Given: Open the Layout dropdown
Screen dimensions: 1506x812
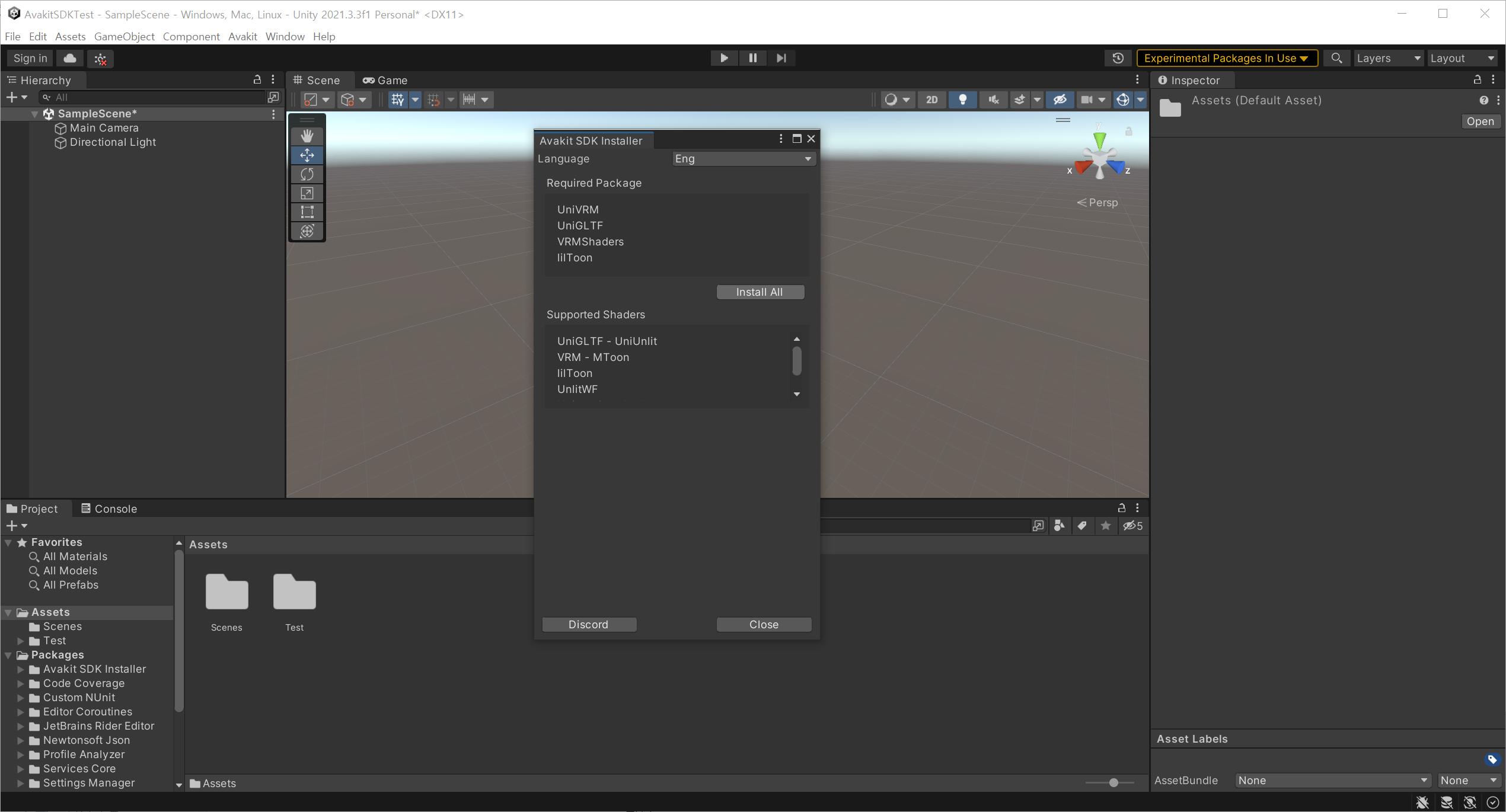Looking at the screenshot, I should coord(1462,57).
